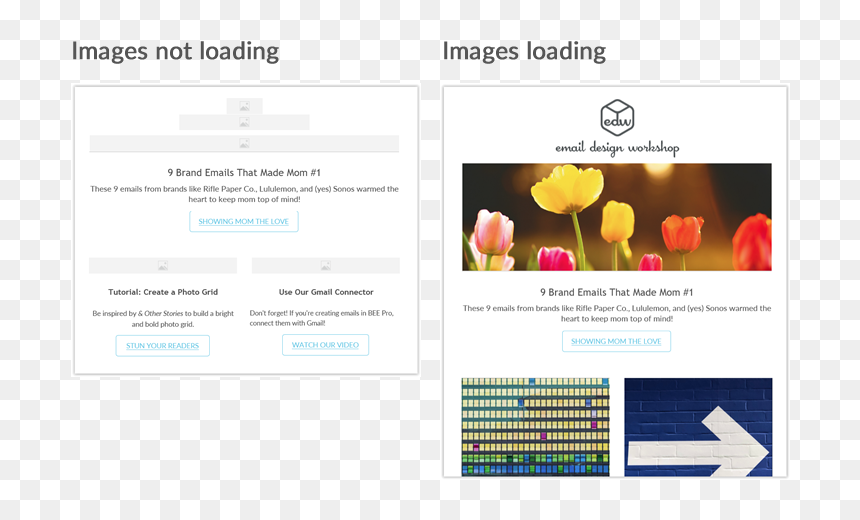Click the wide broken hero image placeholder
The height and width of the screenshot is (520, 860).
pyautogui.click(x=244, y=144)
